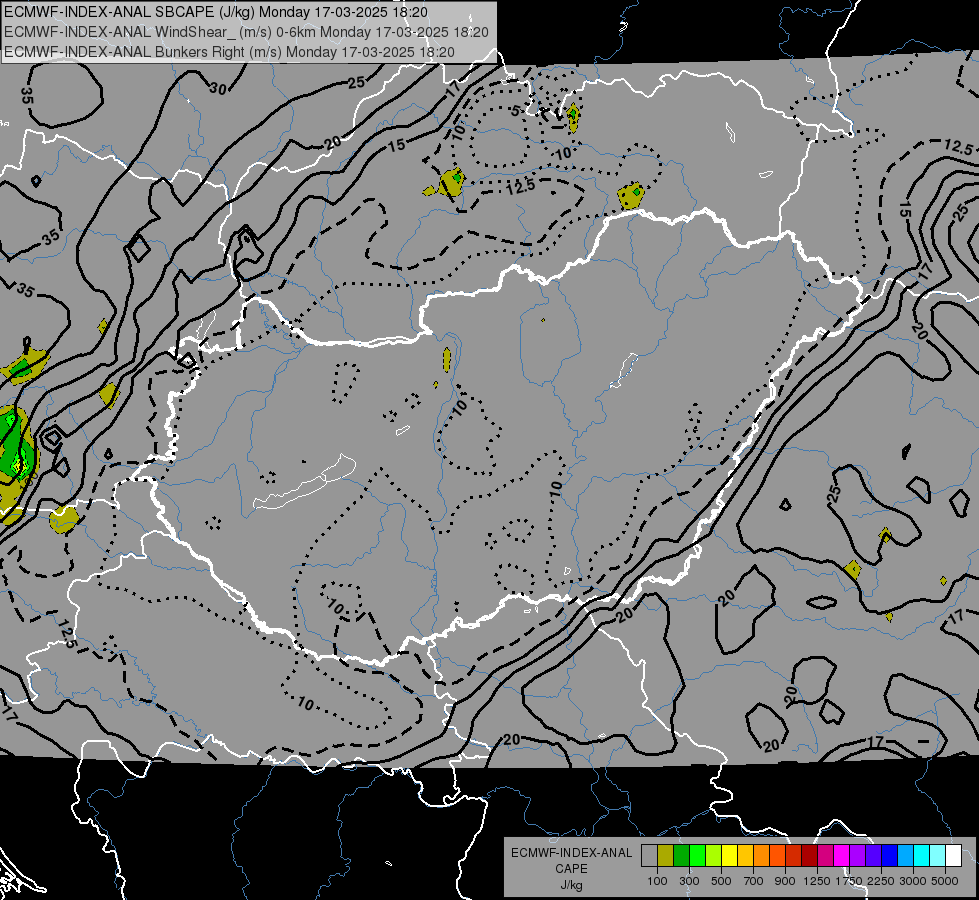This screenshot has width=979, height=900.
Task: Pick the pure yellow swatch after 500
Action: pos(730,856)
